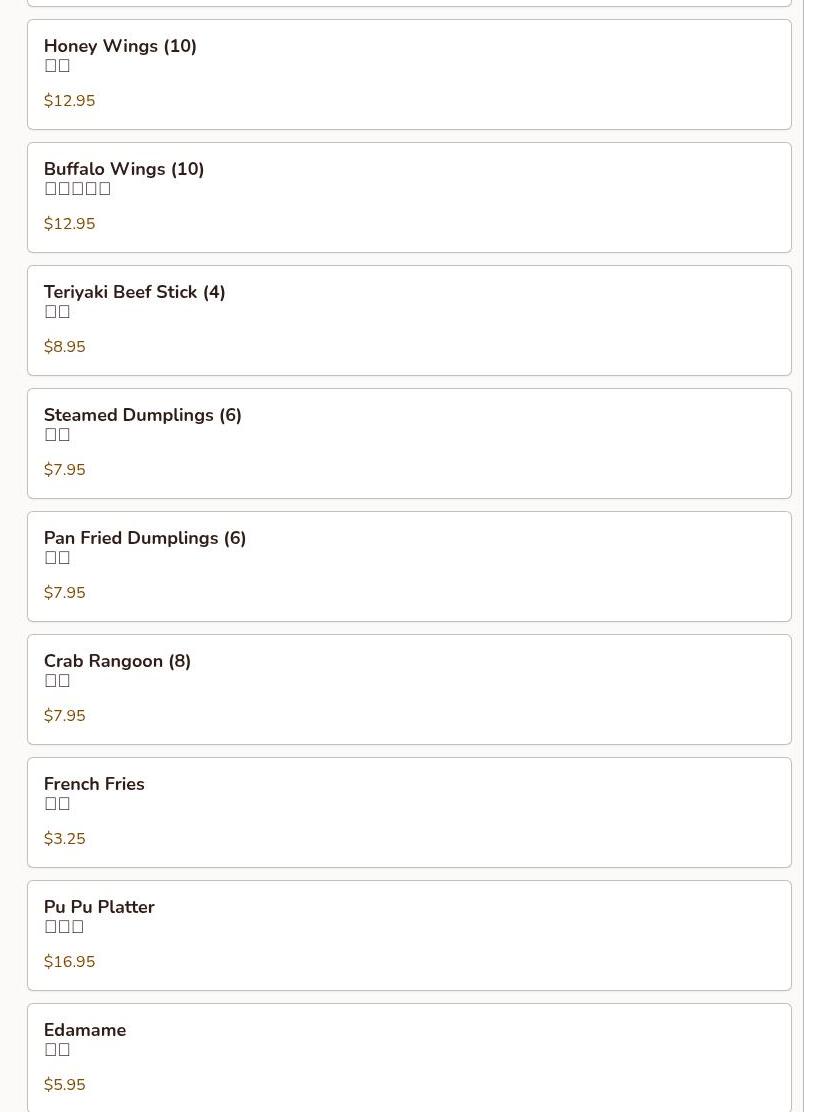Viewport: 824px width, 1112px height.
Task: Choose the French Fries menu item
Action: pyautogui.click(x=409, y=813)
